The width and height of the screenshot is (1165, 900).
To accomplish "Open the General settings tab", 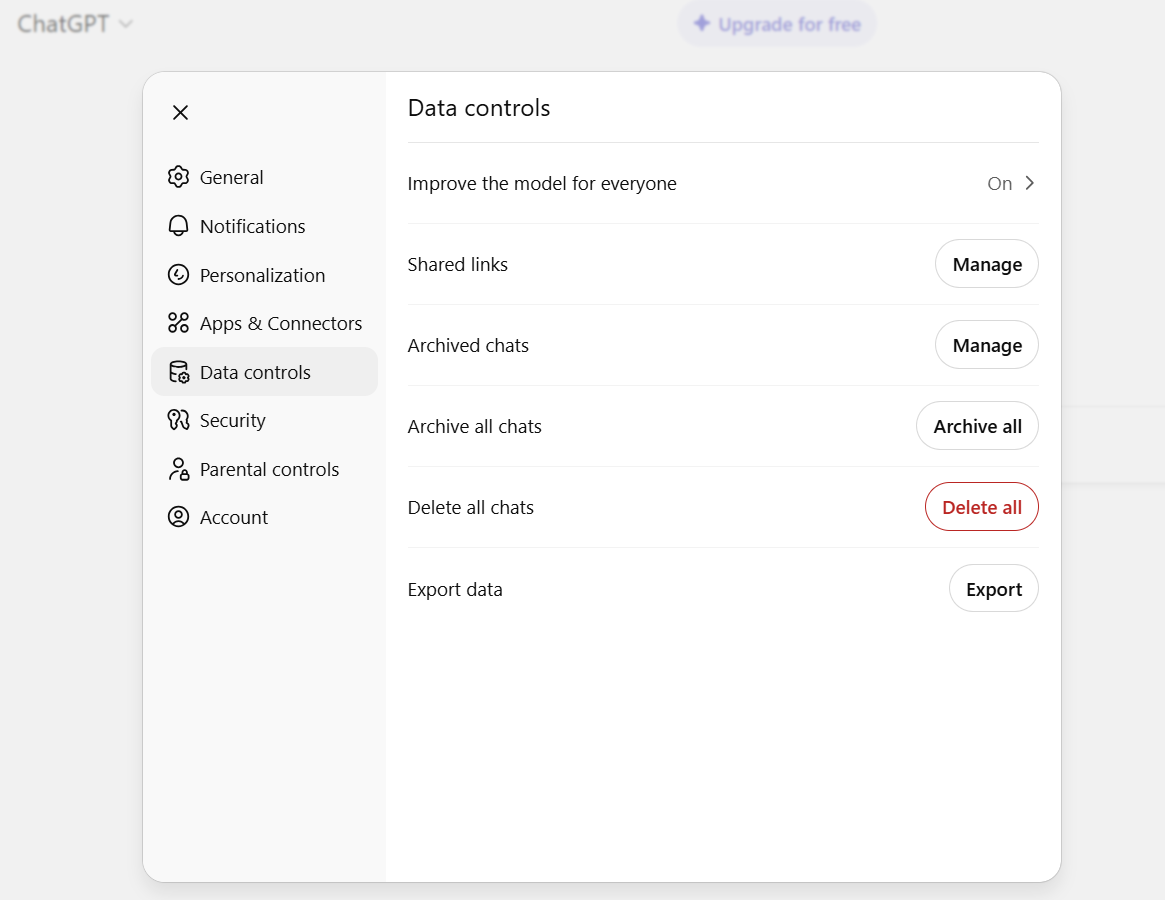I will point(265,177).
